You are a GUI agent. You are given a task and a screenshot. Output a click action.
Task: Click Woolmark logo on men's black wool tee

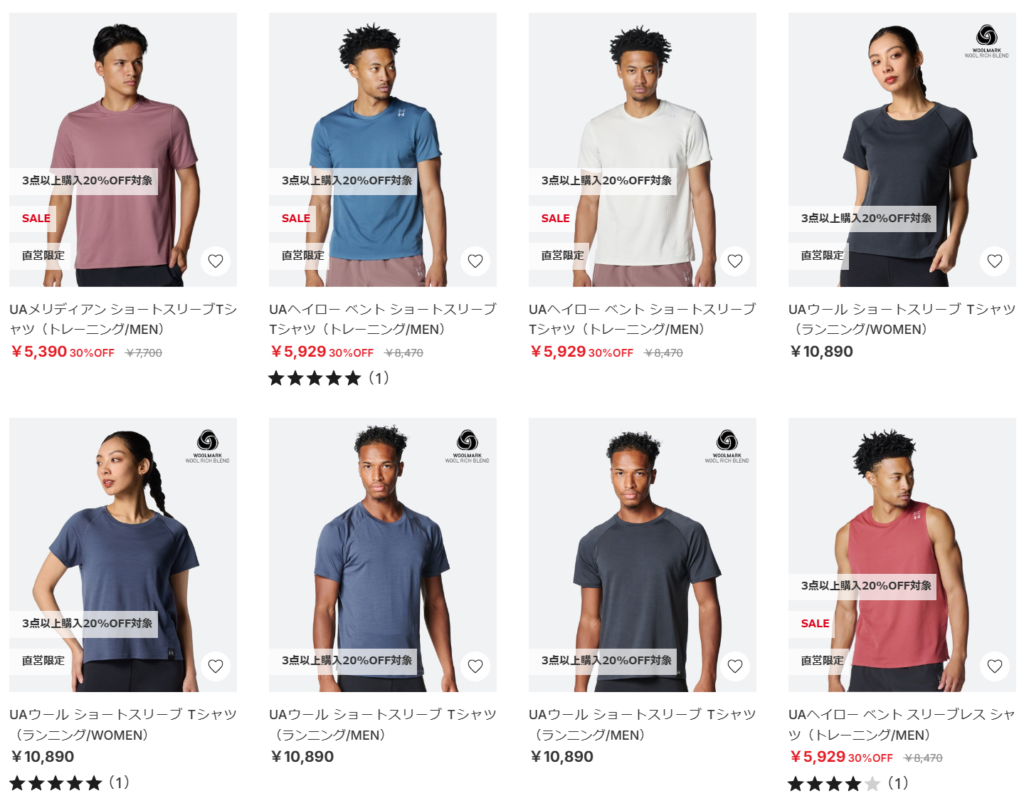(727, 446)
